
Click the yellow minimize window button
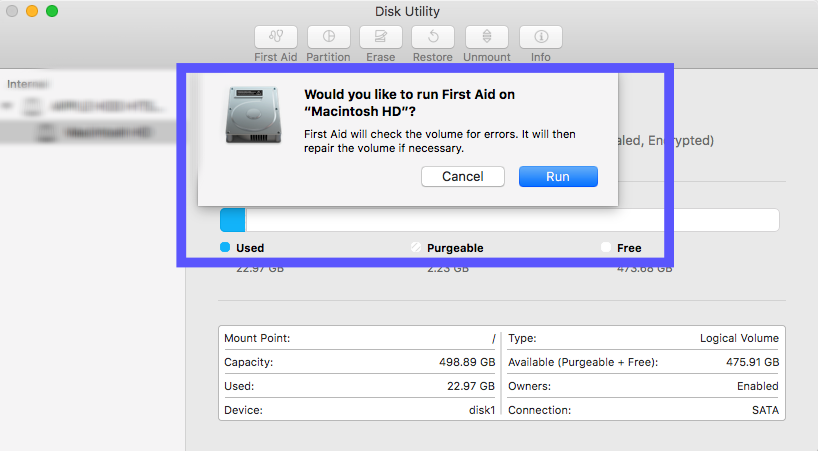(x=32, y=11)
